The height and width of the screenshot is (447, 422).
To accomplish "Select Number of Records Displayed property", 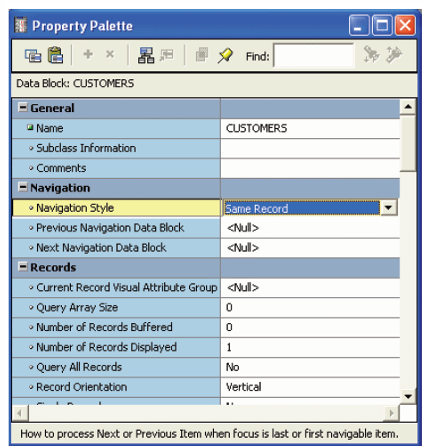I will pyautogui.click(x=116, y=347).
